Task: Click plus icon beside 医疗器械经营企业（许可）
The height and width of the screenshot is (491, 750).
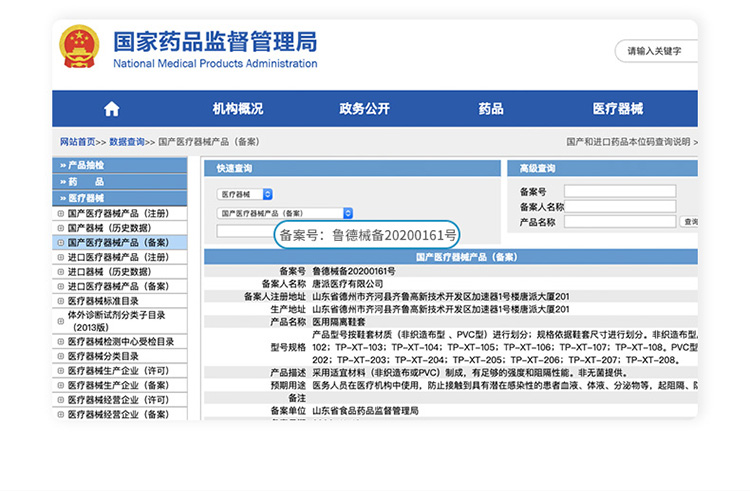Action: point(61,400)
